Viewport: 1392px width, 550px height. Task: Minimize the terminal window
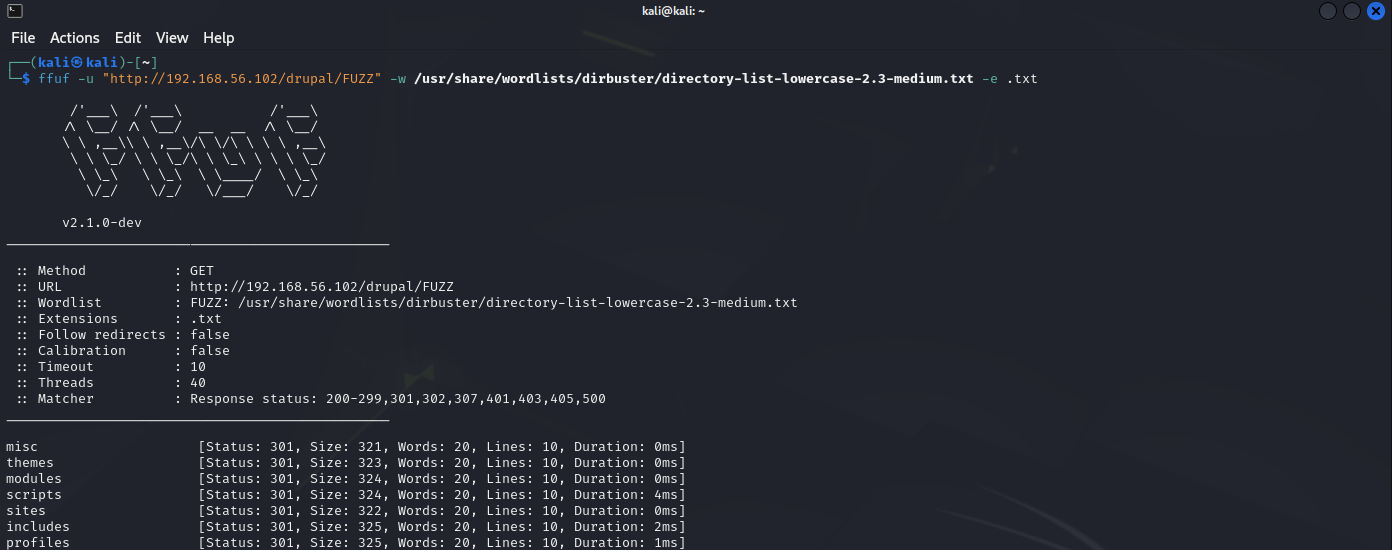coord(1328,11)
